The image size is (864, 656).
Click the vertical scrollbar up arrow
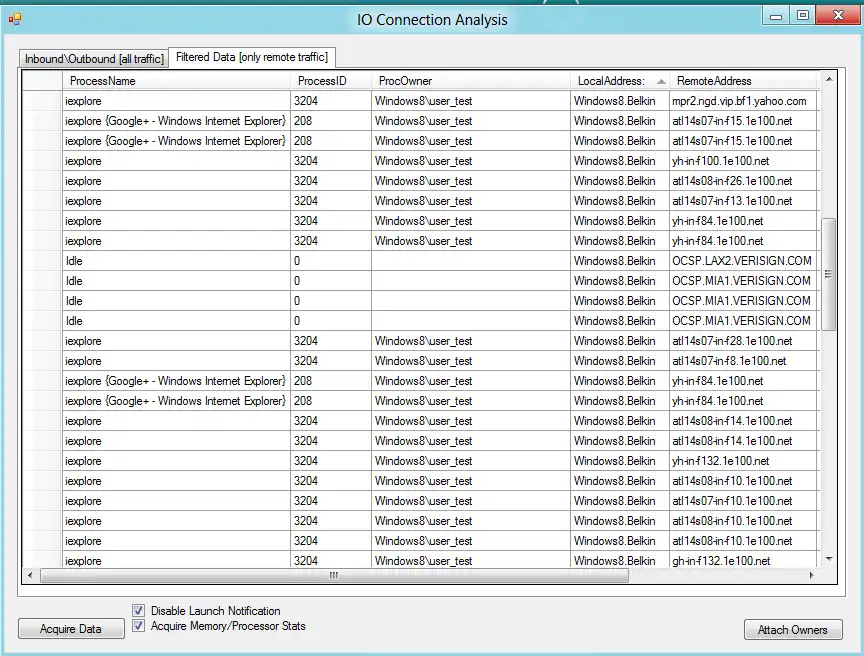829,79
